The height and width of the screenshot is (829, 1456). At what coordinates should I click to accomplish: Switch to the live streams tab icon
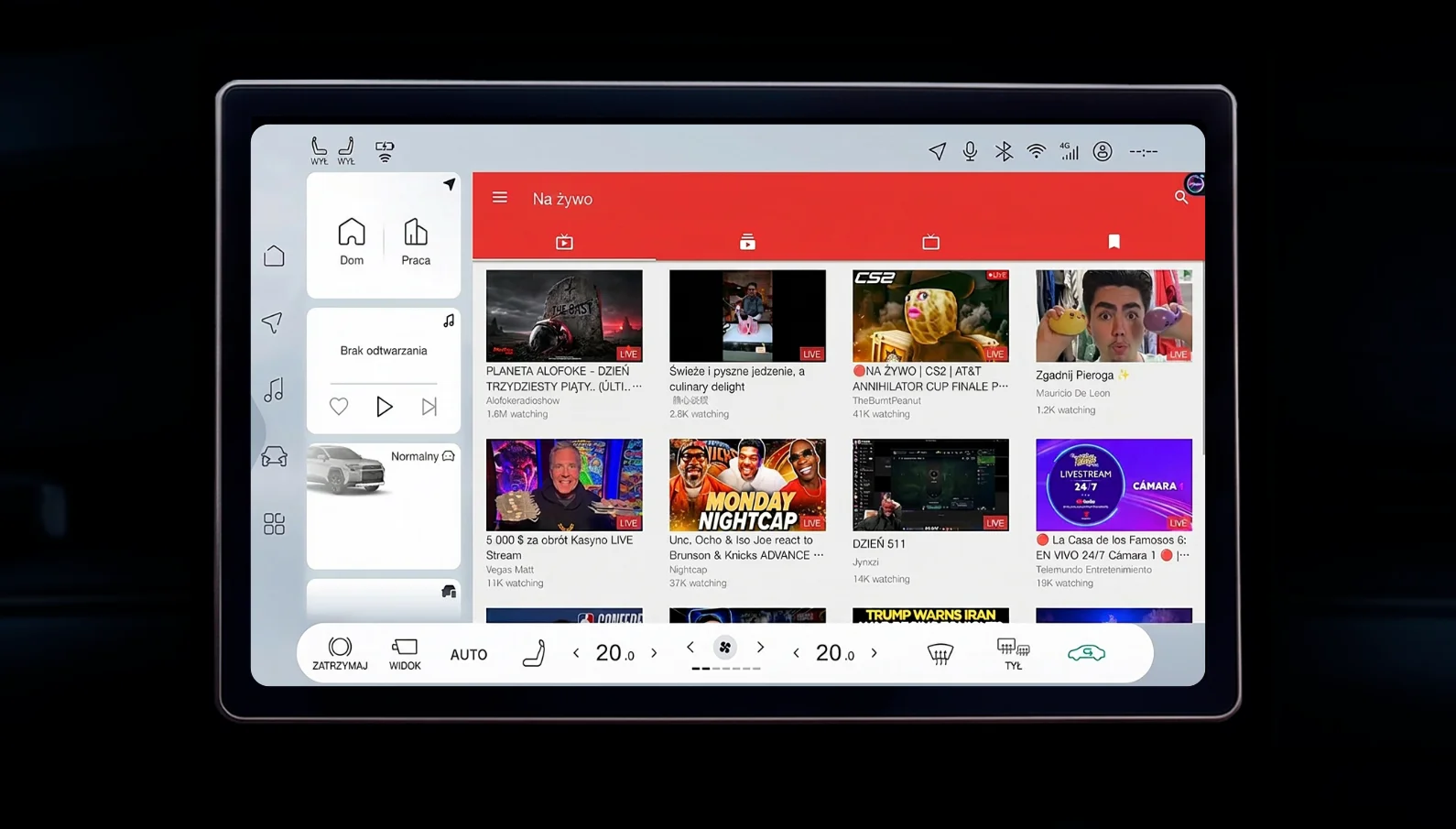[x=564, y=242]
